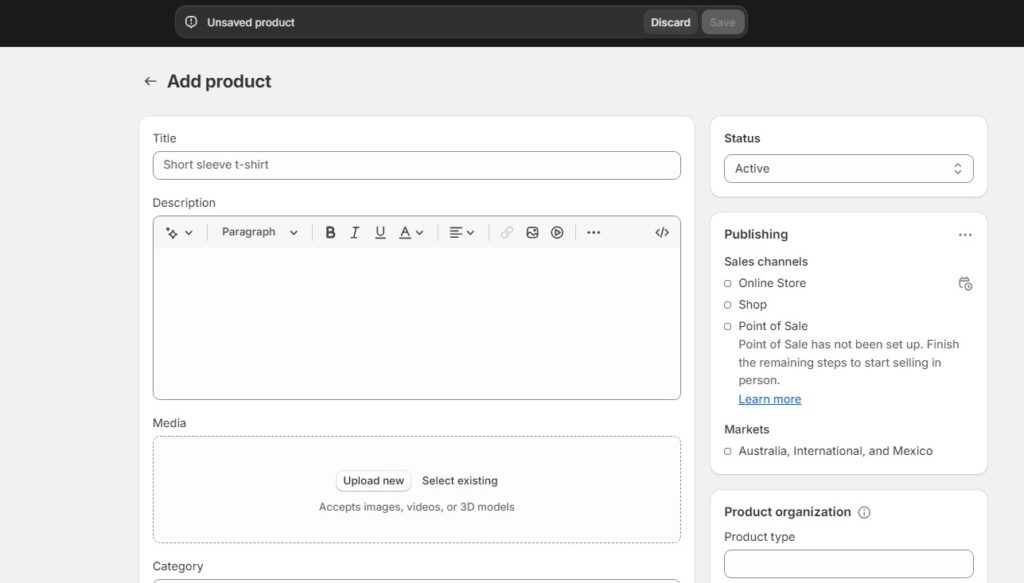Click Product organization info icon
This screenshot has width=1024, height=583.
point(864,512)
